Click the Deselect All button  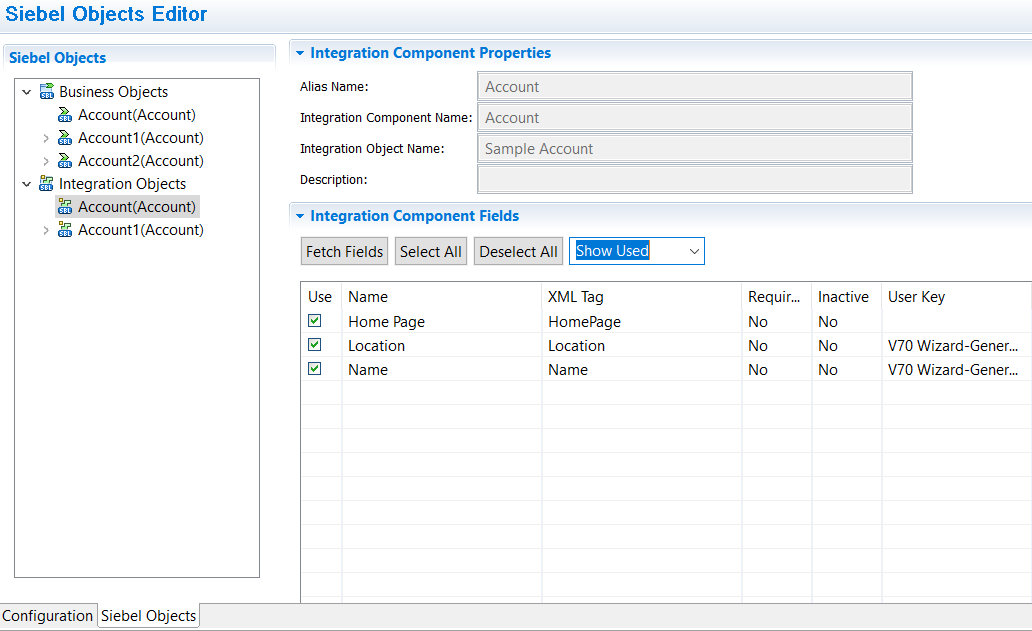tap(518, 251)
